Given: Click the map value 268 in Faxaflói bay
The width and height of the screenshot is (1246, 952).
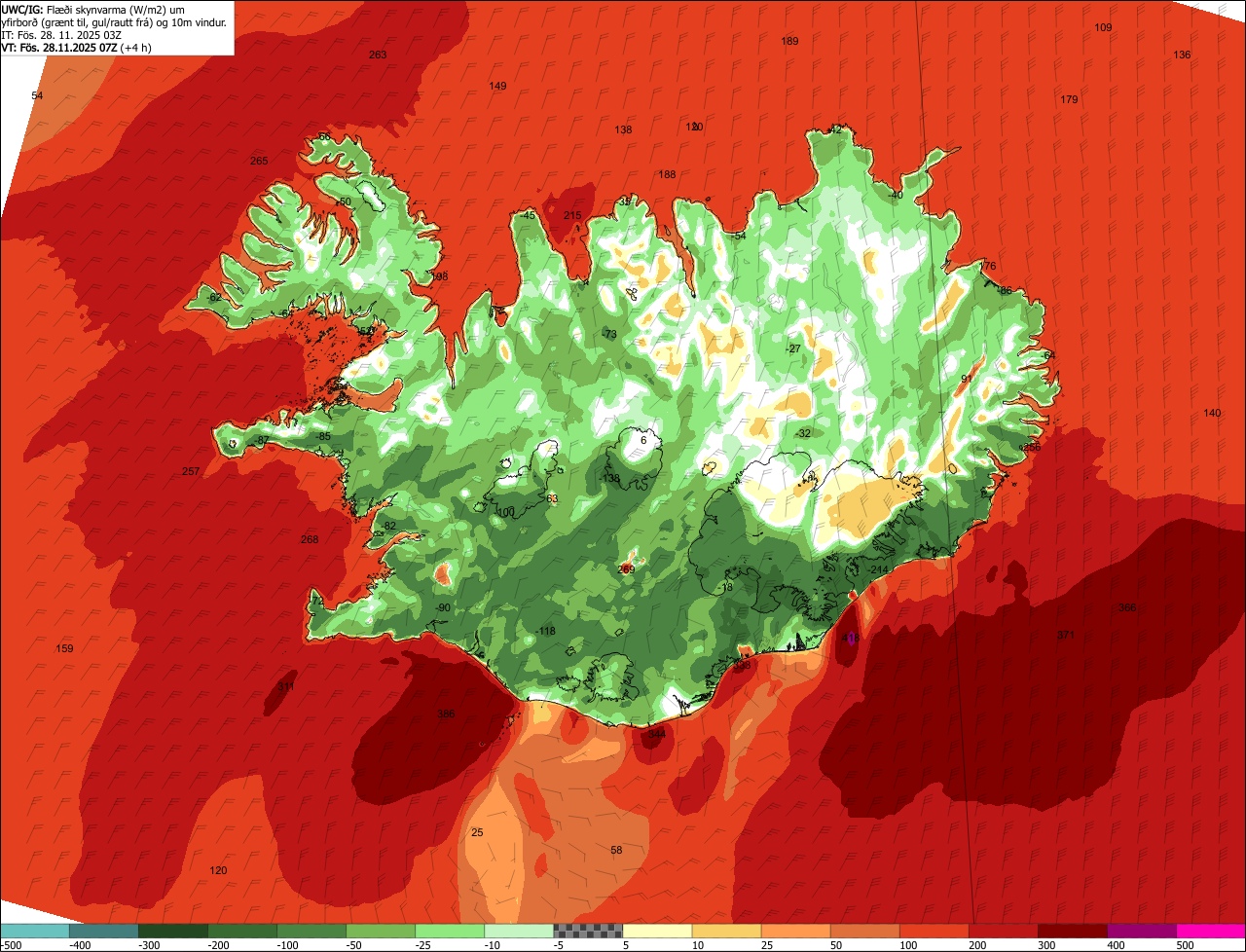Looking at the screenshot, I should coord(310,539).
